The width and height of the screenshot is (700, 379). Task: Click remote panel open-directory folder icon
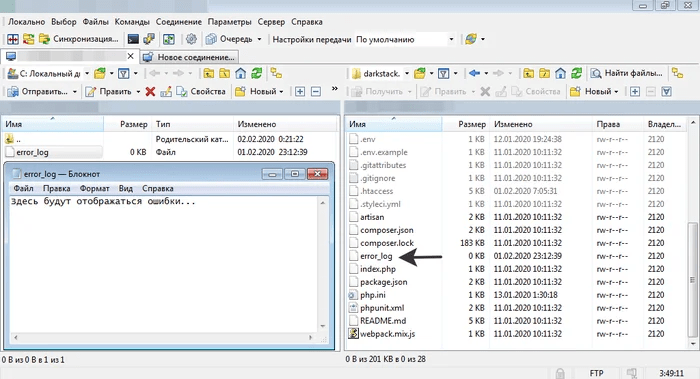pos(420,74)
